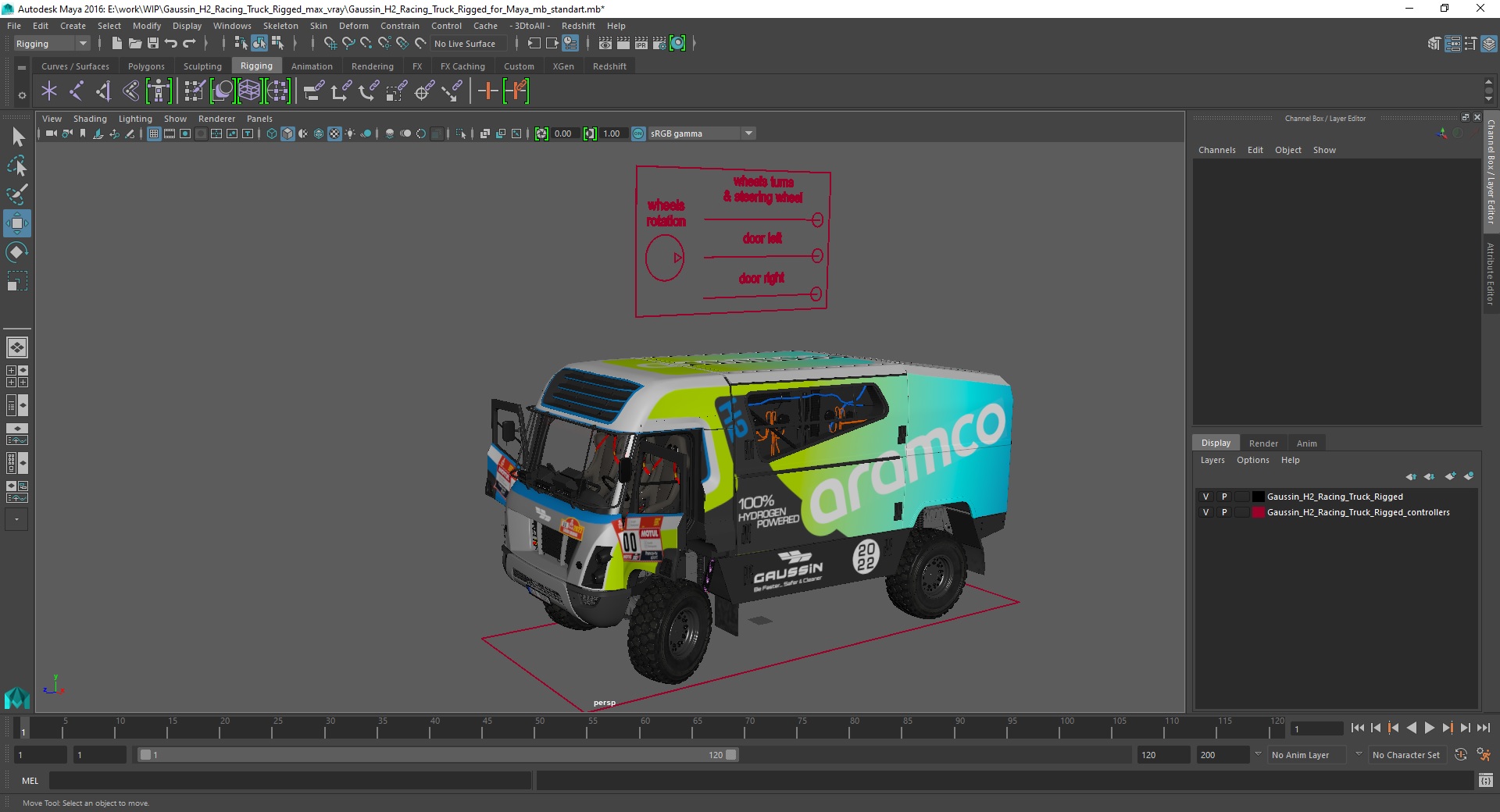Undo the last action
Viewport: 1500px width, 812px height.
click(171, 44)
